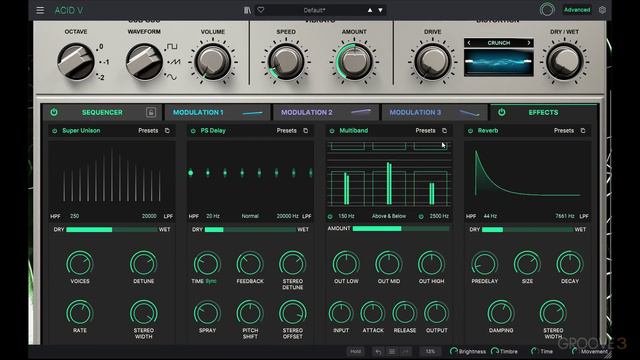
Task: Toggle Super Unison effect power
Action: (55, 131)
